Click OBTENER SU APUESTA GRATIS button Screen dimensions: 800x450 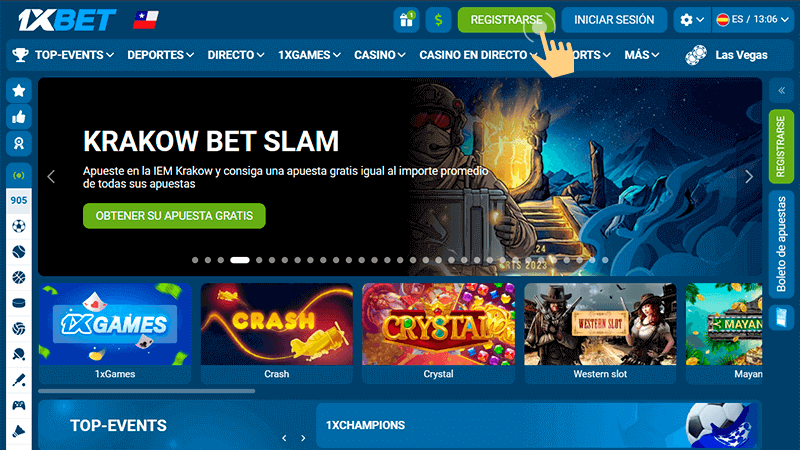[174, 216]
